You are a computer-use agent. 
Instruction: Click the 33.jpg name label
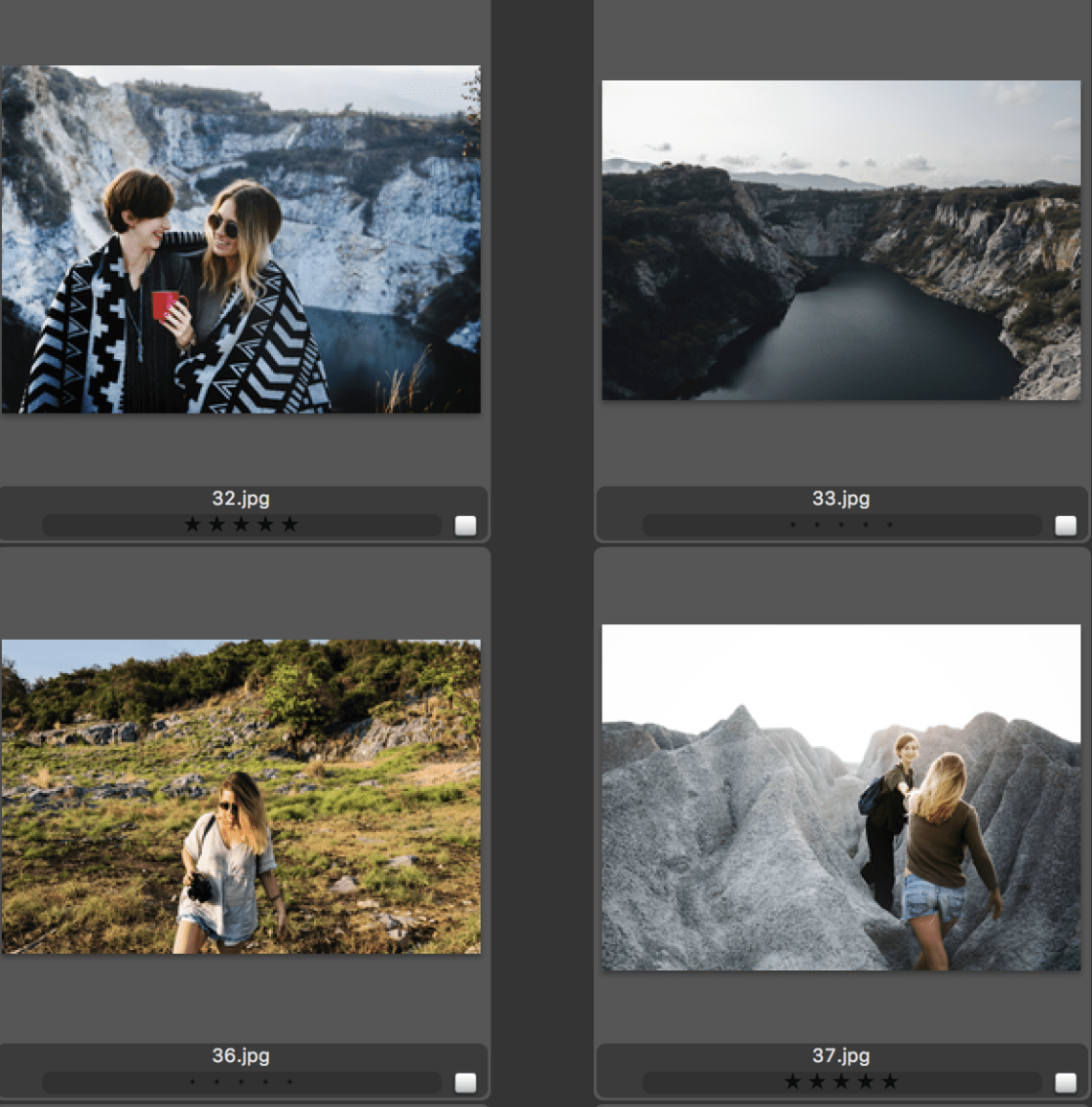pyautogui.click(x=843, y=498)
